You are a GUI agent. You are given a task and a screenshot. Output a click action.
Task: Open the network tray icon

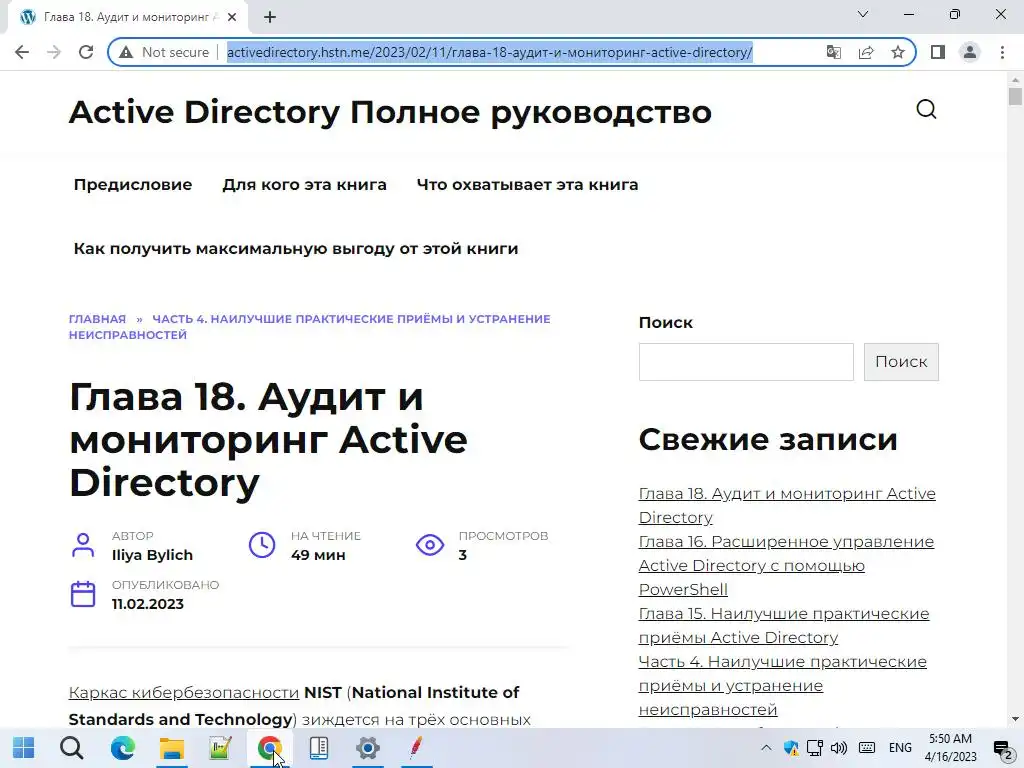[815, 748]
